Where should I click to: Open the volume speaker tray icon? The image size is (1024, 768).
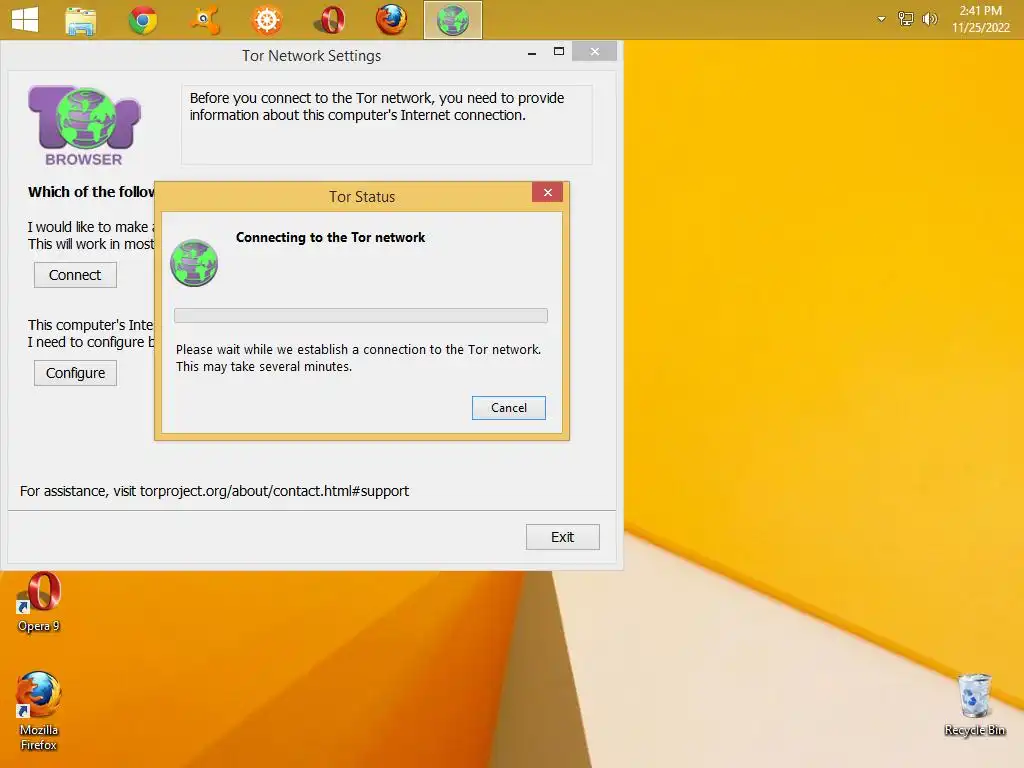929,19
